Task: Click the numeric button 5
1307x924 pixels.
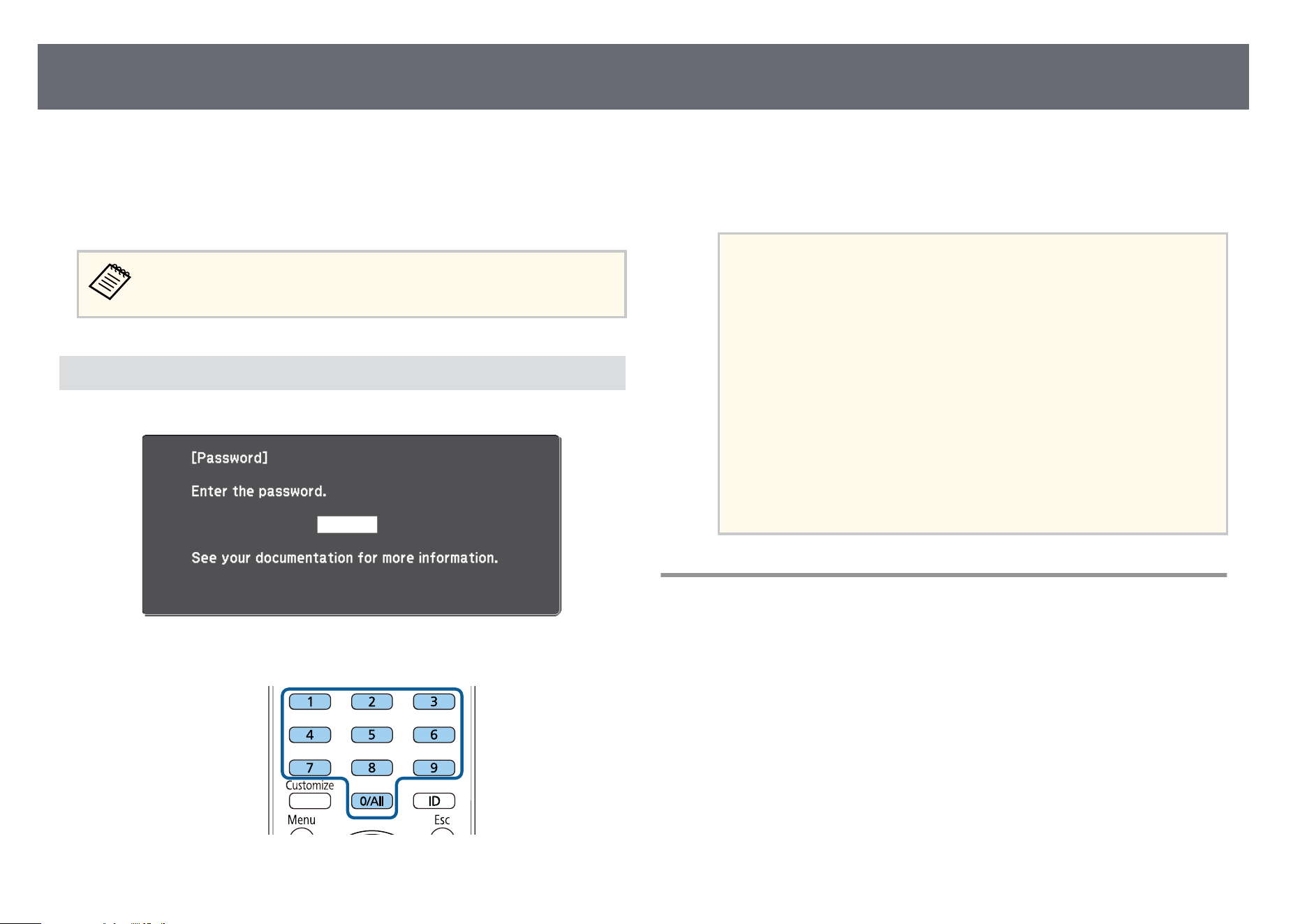Action: click(x=372, y=735)
